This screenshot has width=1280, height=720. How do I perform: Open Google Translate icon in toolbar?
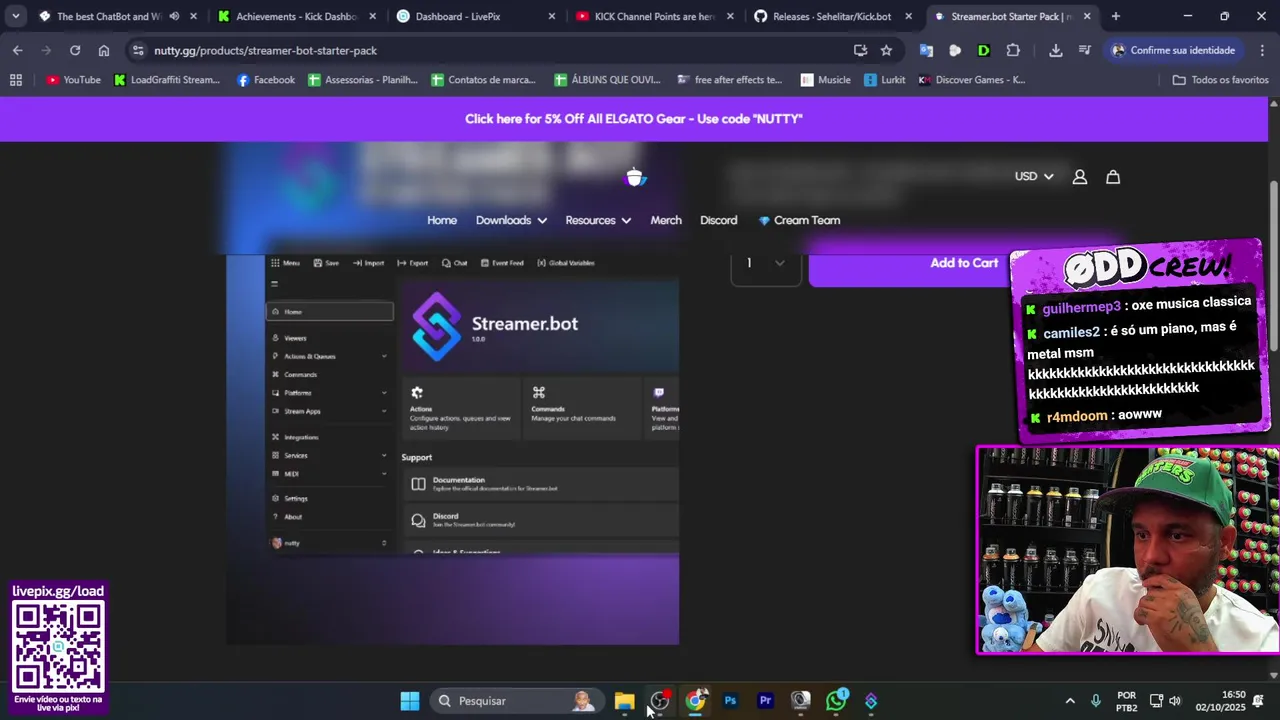(926, 50)
